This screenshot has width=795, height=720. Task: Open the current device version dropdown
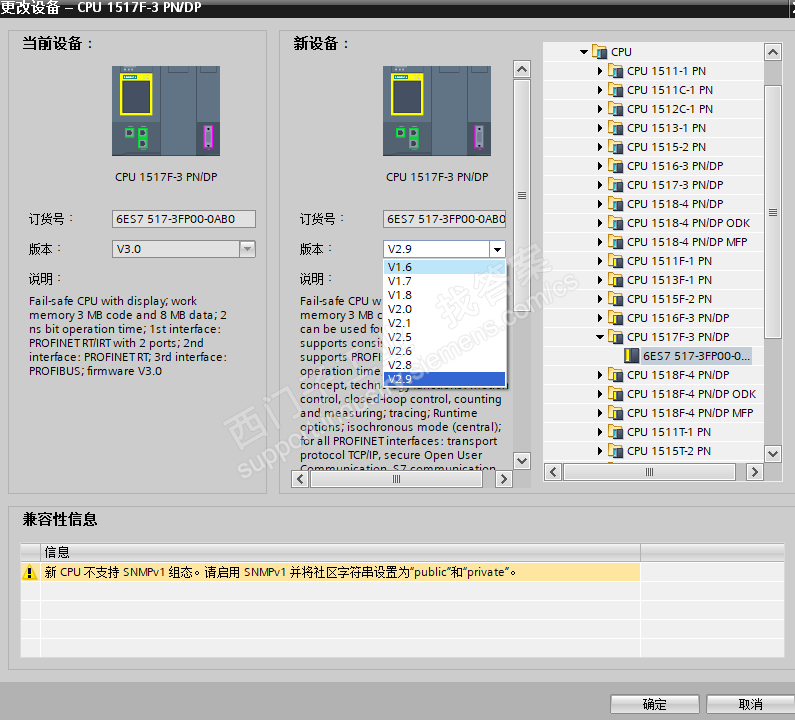pos(247,249)
